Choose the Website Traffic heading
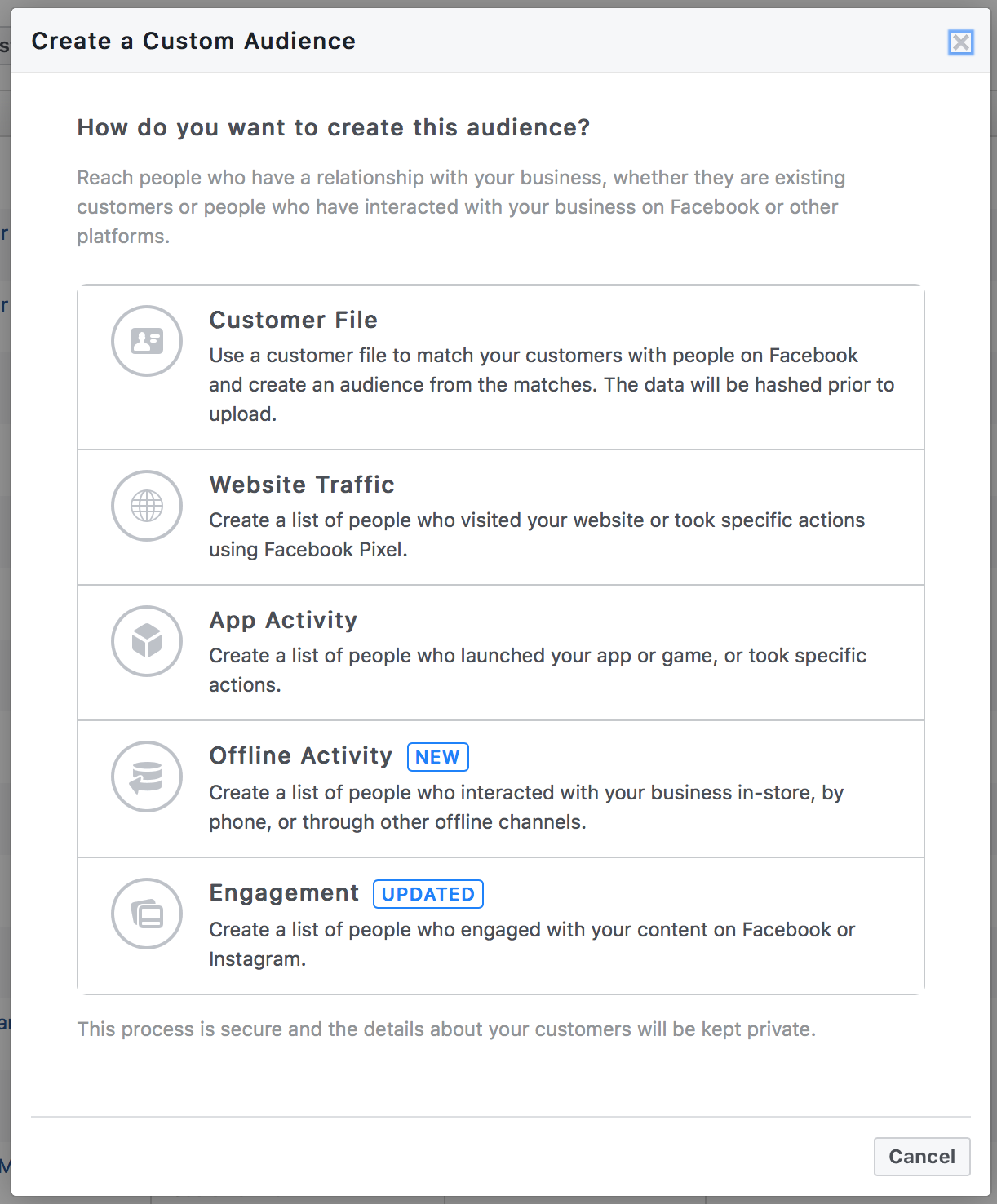 302,485
